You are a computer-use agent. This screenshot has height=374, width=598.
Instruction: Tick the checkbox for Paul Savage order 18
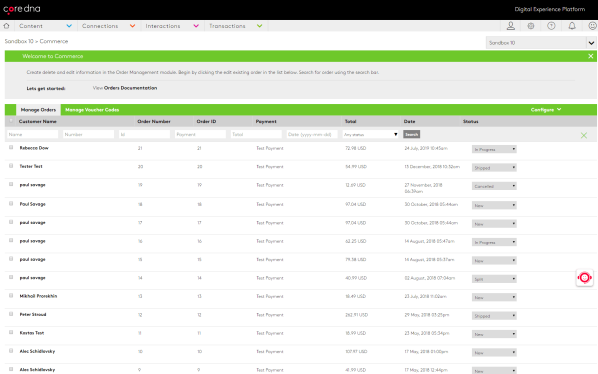[x=11, y=203]
